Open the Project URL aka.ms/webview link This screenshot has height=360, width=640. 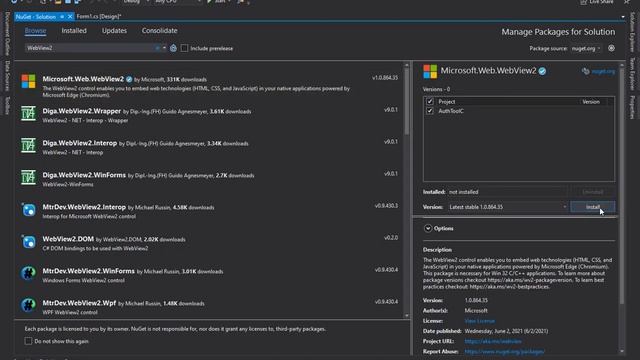(493, 341)
